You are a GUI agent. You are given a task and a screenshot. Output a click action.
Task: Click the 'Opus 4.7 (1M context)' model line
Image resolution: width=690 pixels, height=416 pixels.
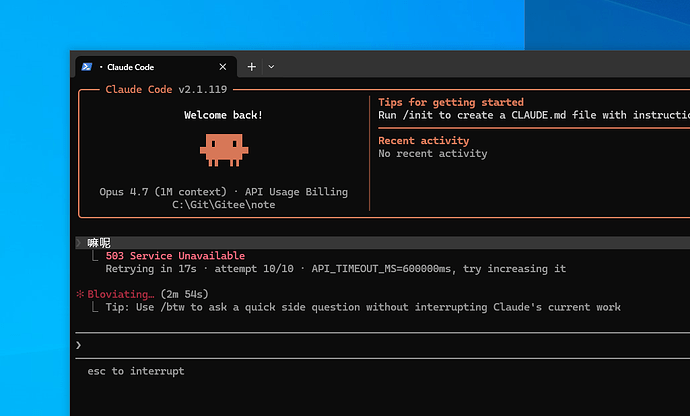[224, 192]
